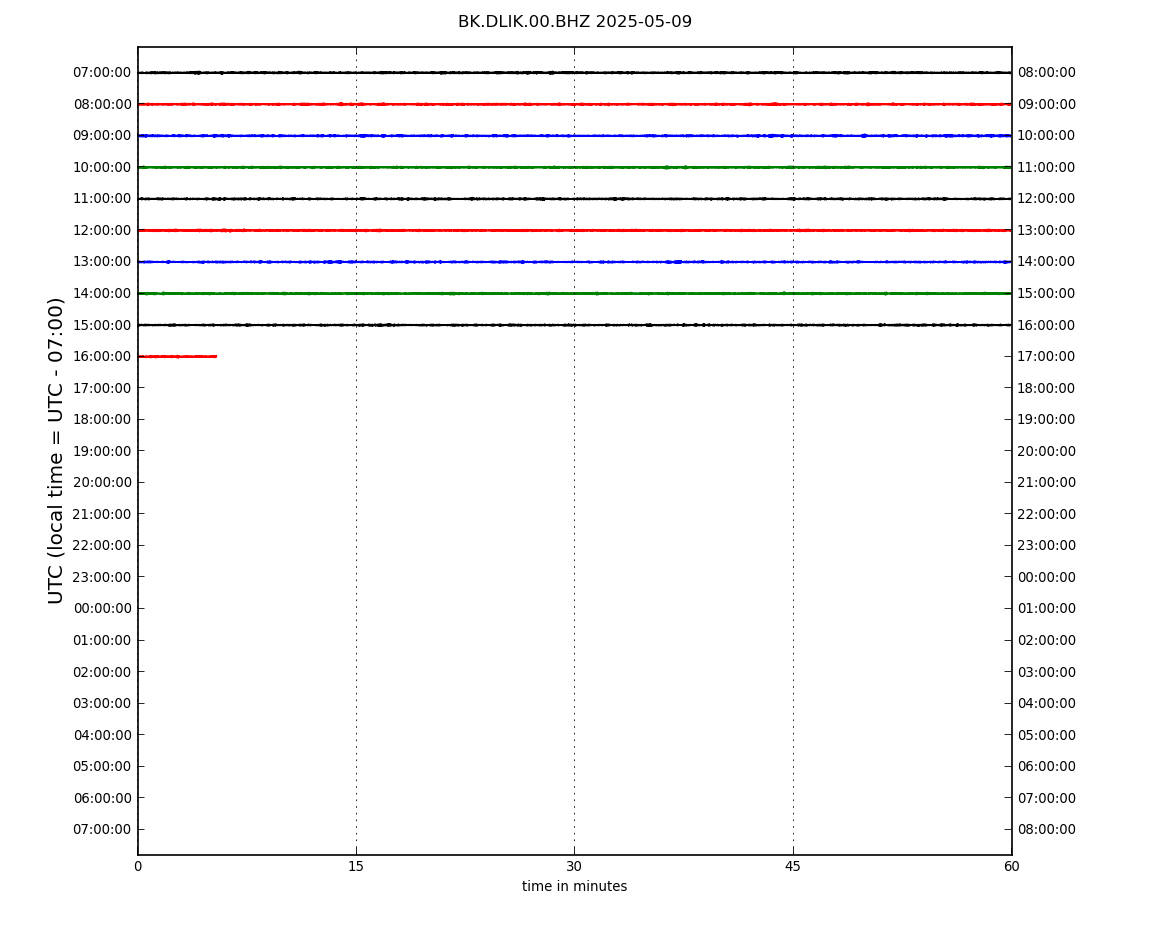Click left-axis label 16:00:00 beside short red trace
This screenshot has height=950, width=1150.
coord(102,357)
